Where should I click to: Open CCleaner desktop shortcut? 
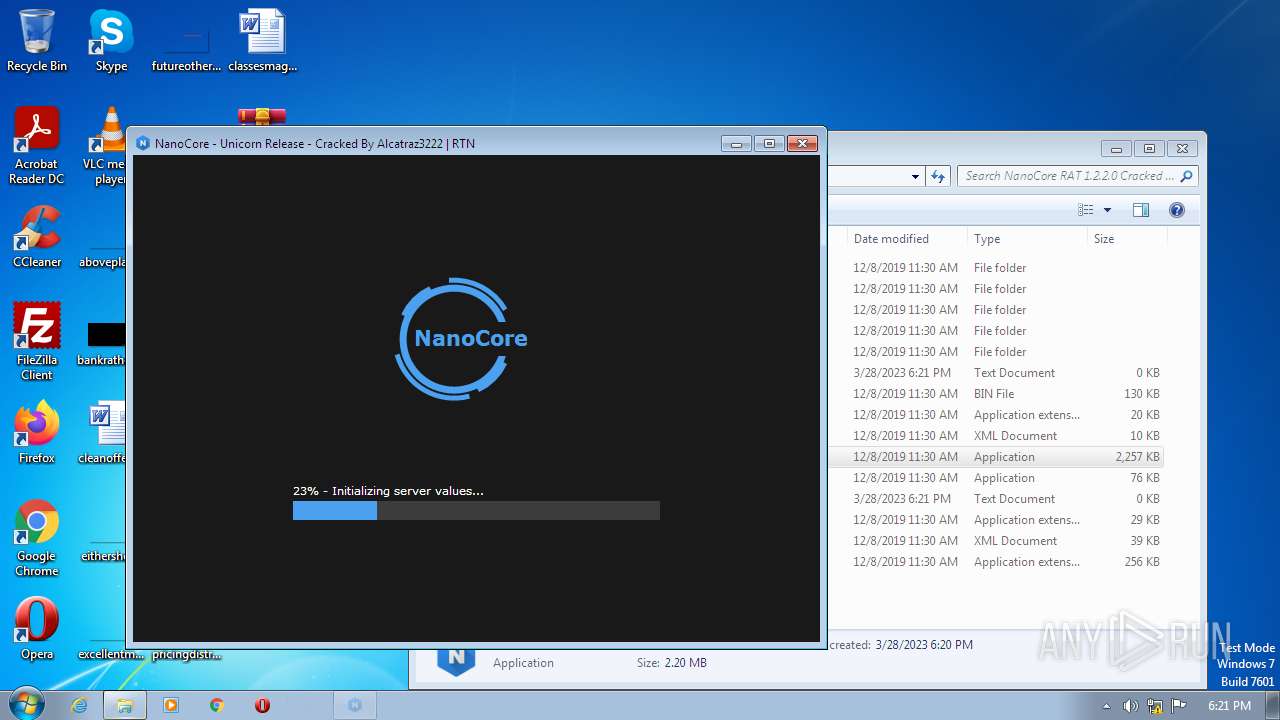click(37, 237)
